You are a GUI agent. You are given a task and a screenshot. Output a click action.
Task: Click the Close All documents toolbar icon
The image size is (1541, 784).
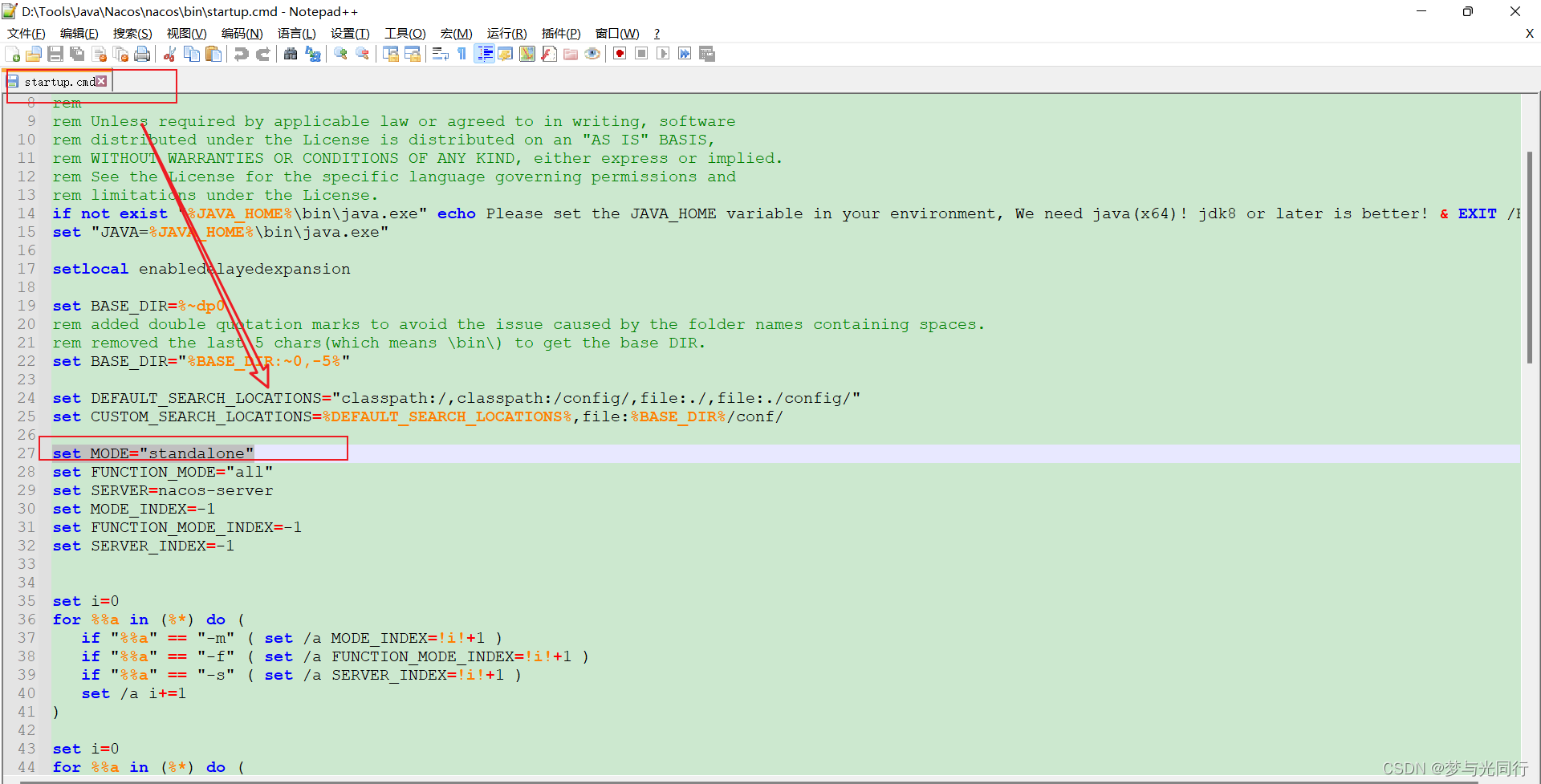tap(121, 54)
